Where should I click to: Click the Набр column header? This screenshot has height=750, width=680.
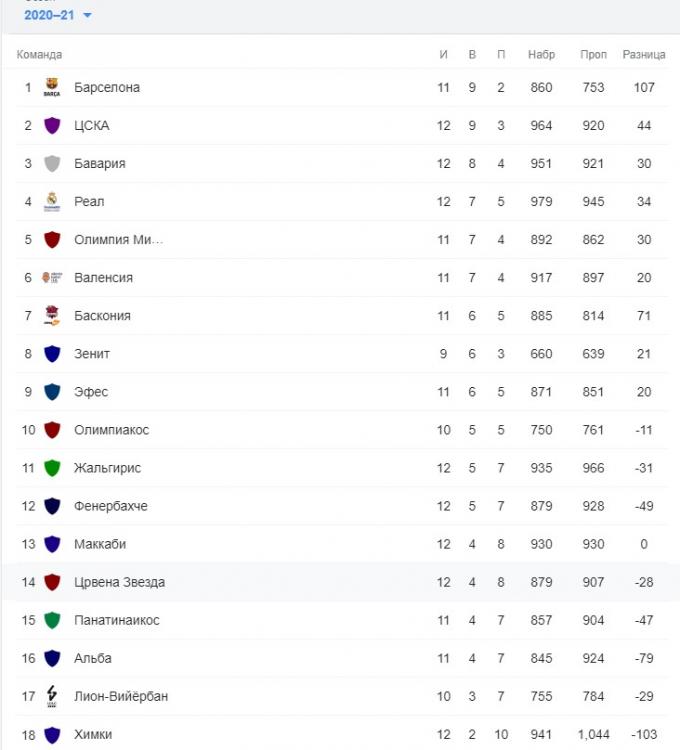(x=541, y=54)
